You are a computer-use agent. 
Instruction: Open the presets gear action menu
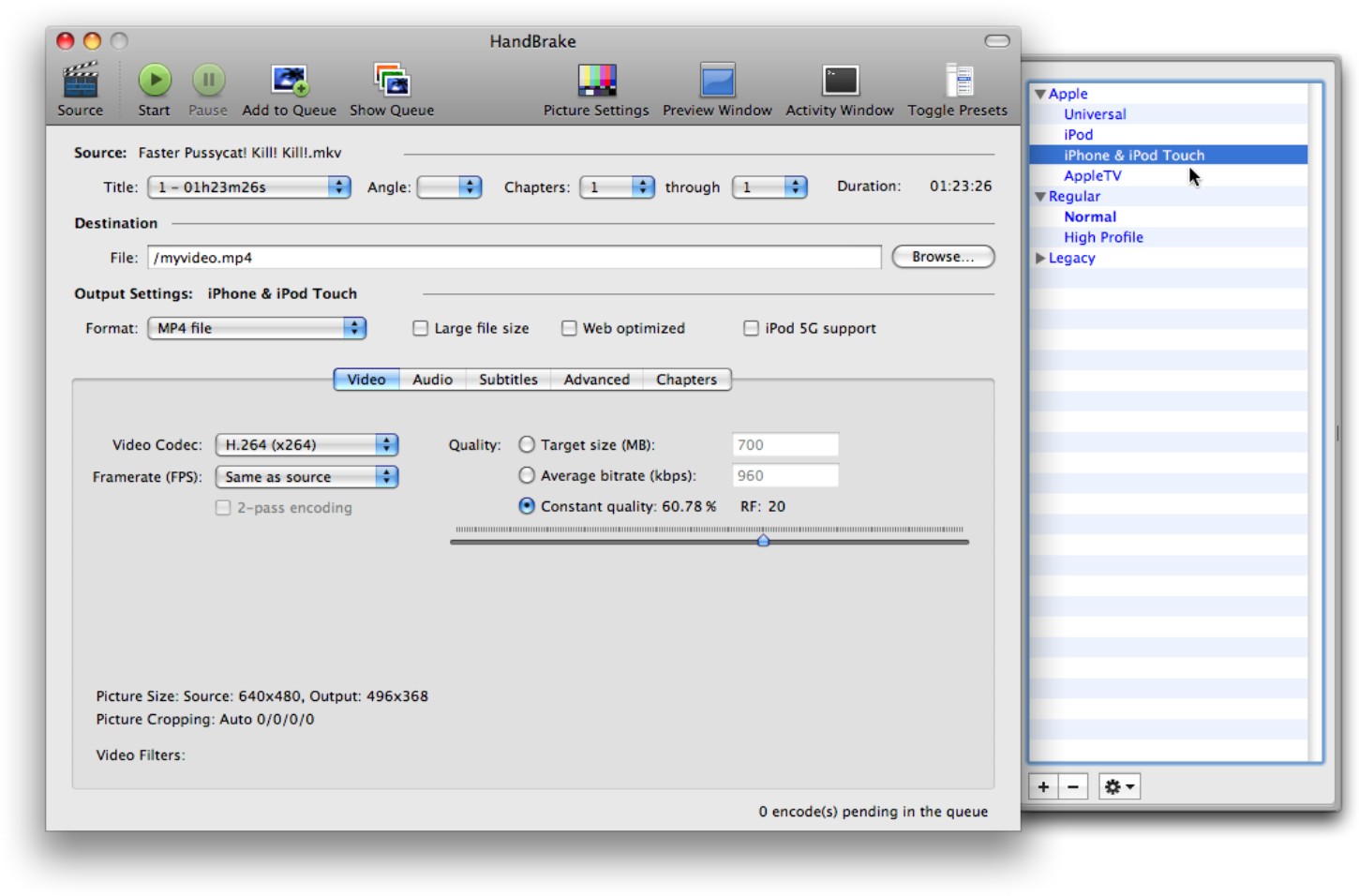(1119, 787)
